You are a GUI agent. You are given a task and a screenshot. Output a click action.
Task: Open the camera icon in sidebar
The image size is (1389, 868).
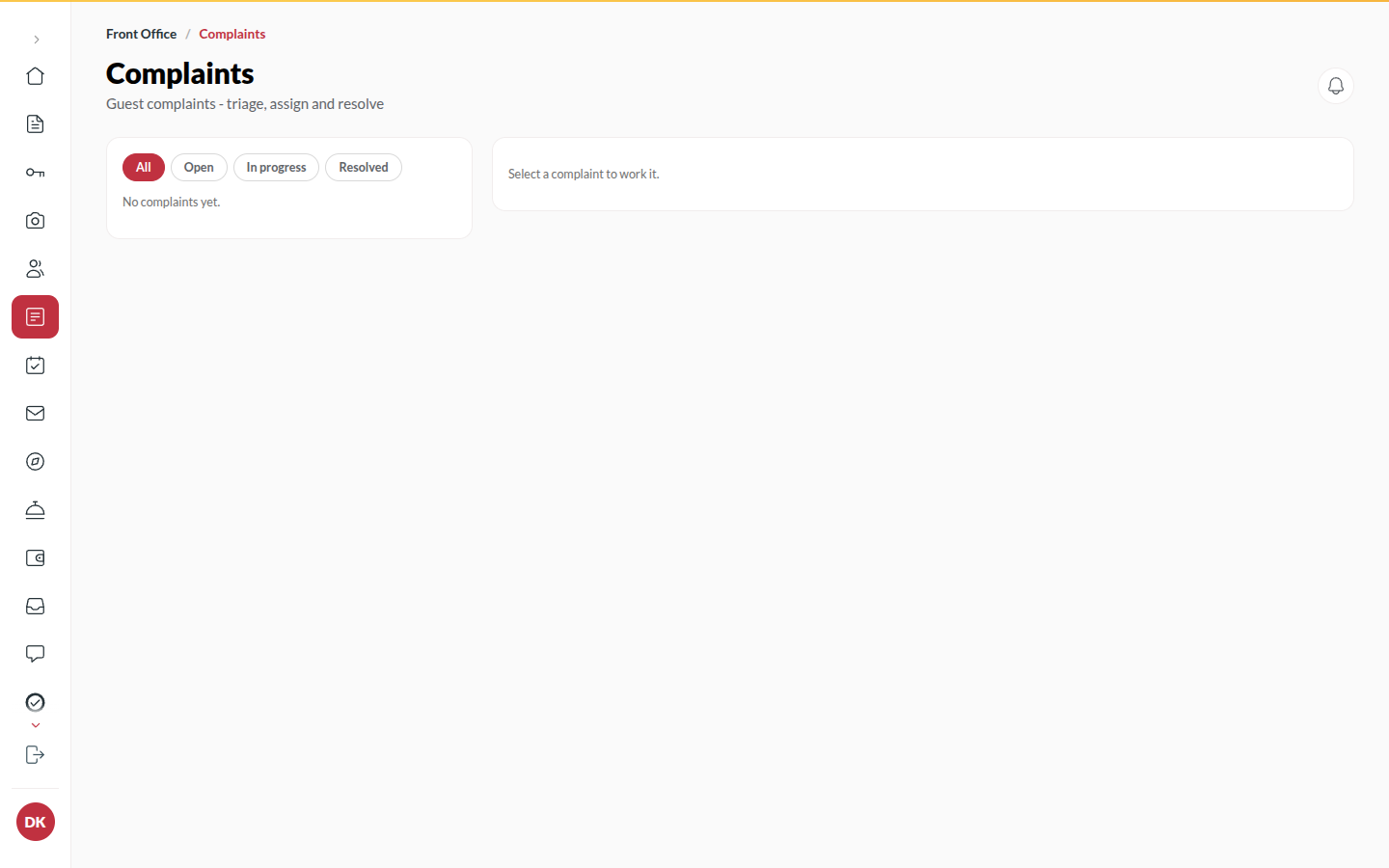click(36, 221)
